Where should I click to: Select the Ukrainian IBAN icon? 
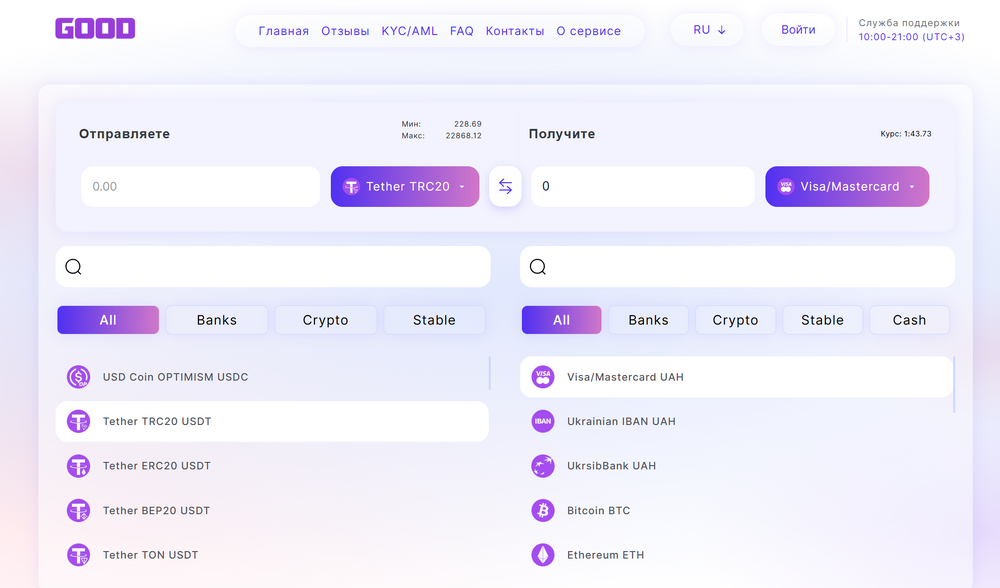[x=543, y=421]
